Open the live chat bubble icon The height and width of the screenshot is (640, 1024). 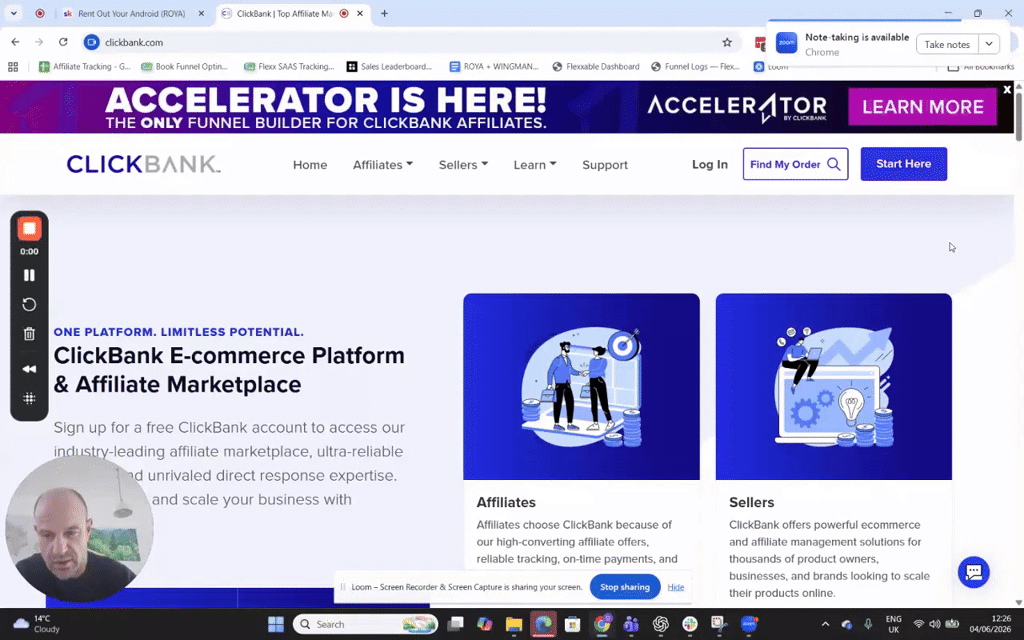[x=973, y=572]
